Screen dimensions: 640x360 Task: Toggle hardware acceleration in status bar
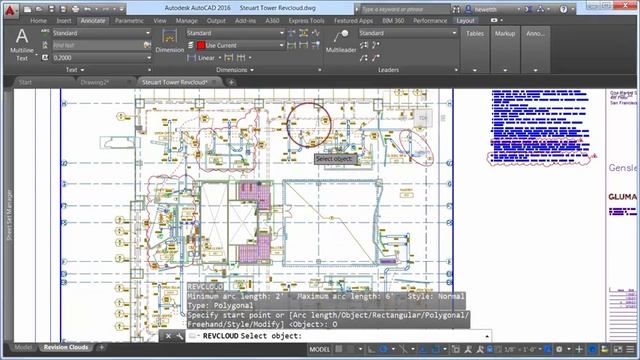[592, 349]
